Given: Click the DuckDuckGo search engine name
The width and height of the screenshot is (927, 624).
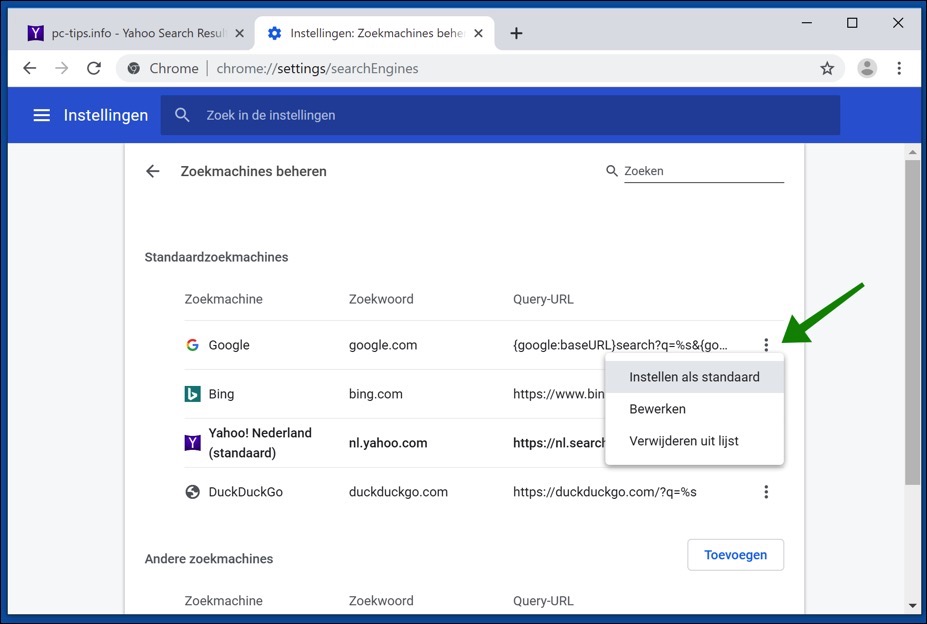Looking at the screenshot, I should click(245, 492).
